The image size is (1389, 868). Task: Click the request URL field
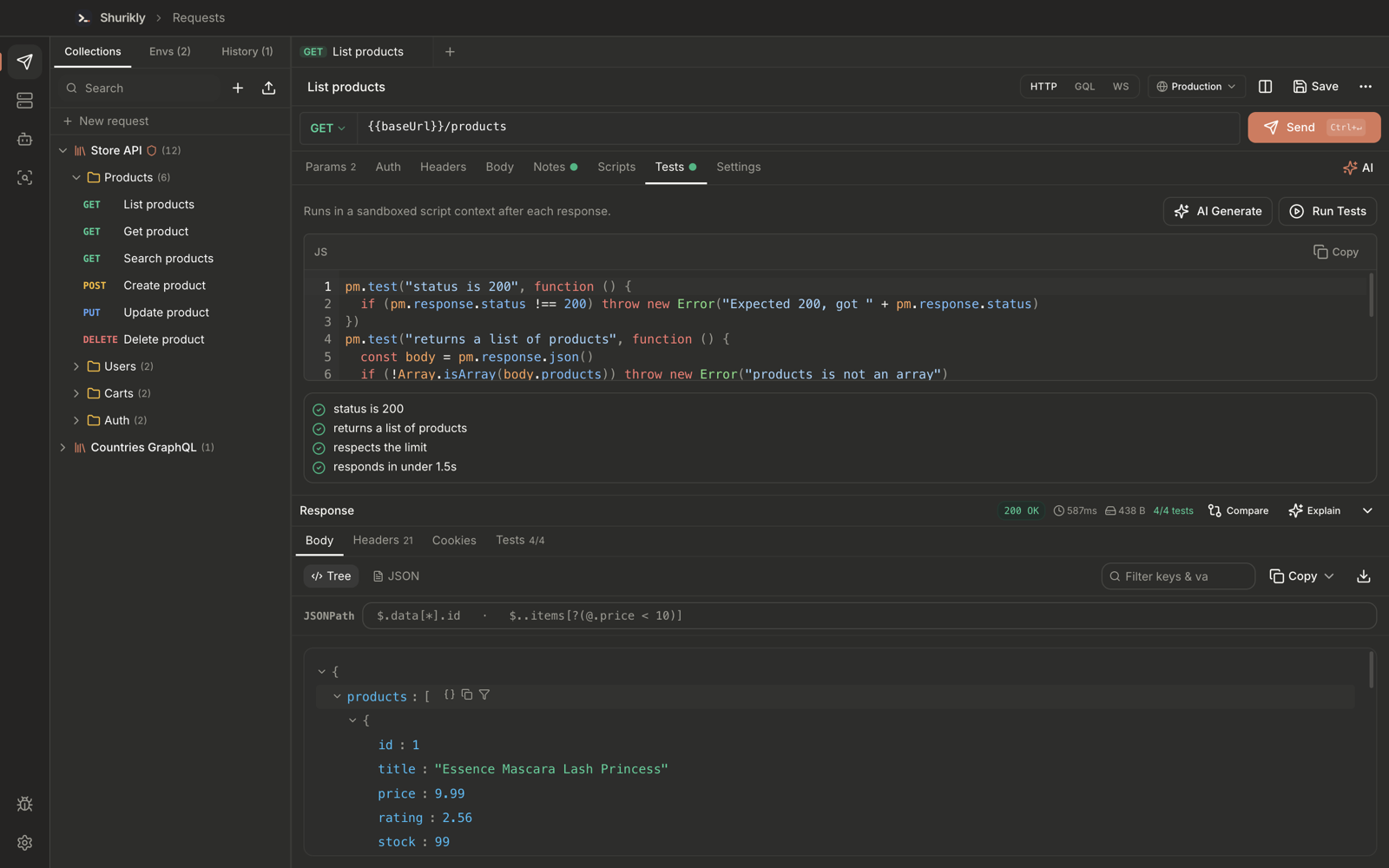click(799, 128)
